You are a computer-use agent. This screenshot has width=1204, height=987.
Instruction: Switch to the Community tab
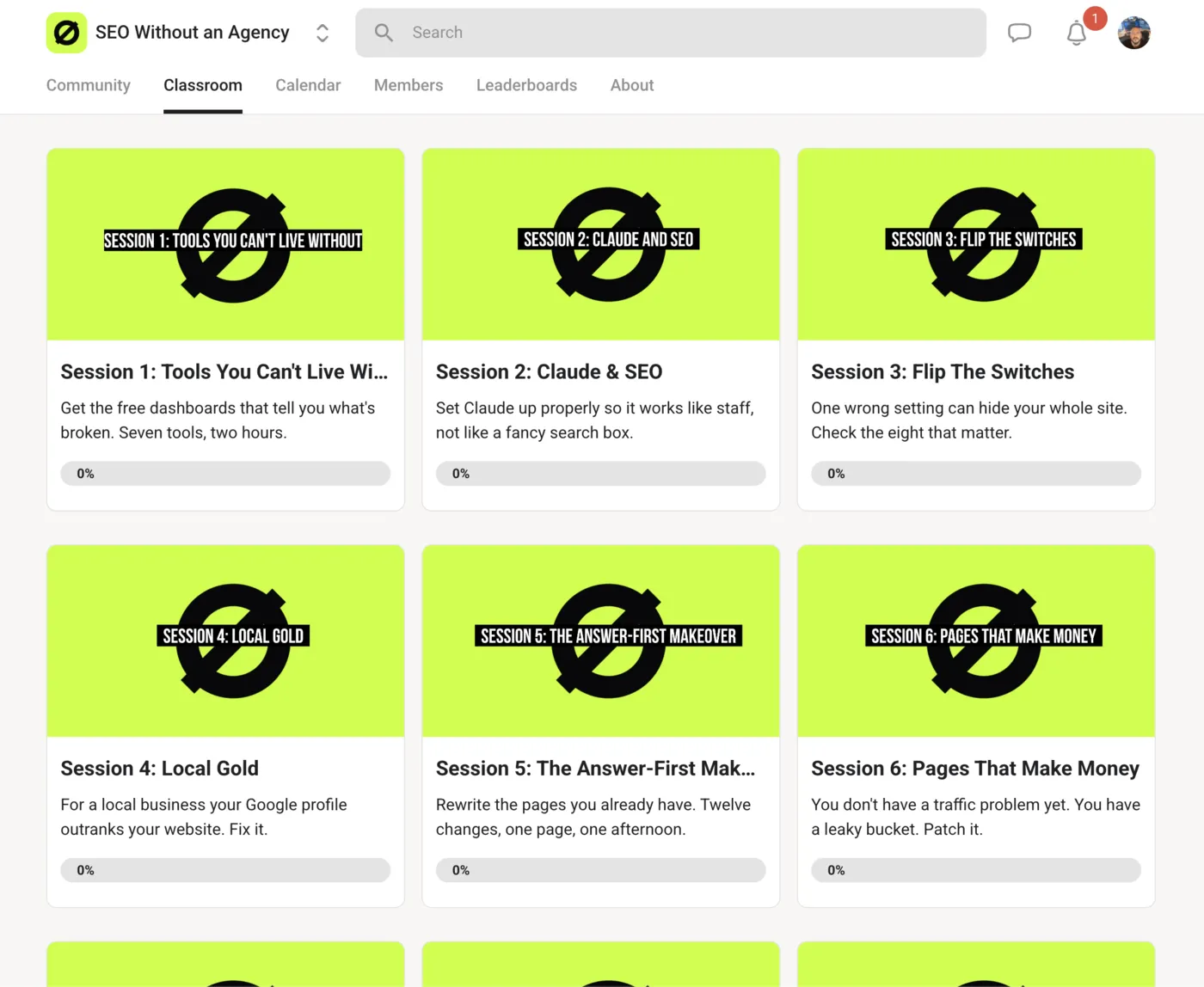89,85
